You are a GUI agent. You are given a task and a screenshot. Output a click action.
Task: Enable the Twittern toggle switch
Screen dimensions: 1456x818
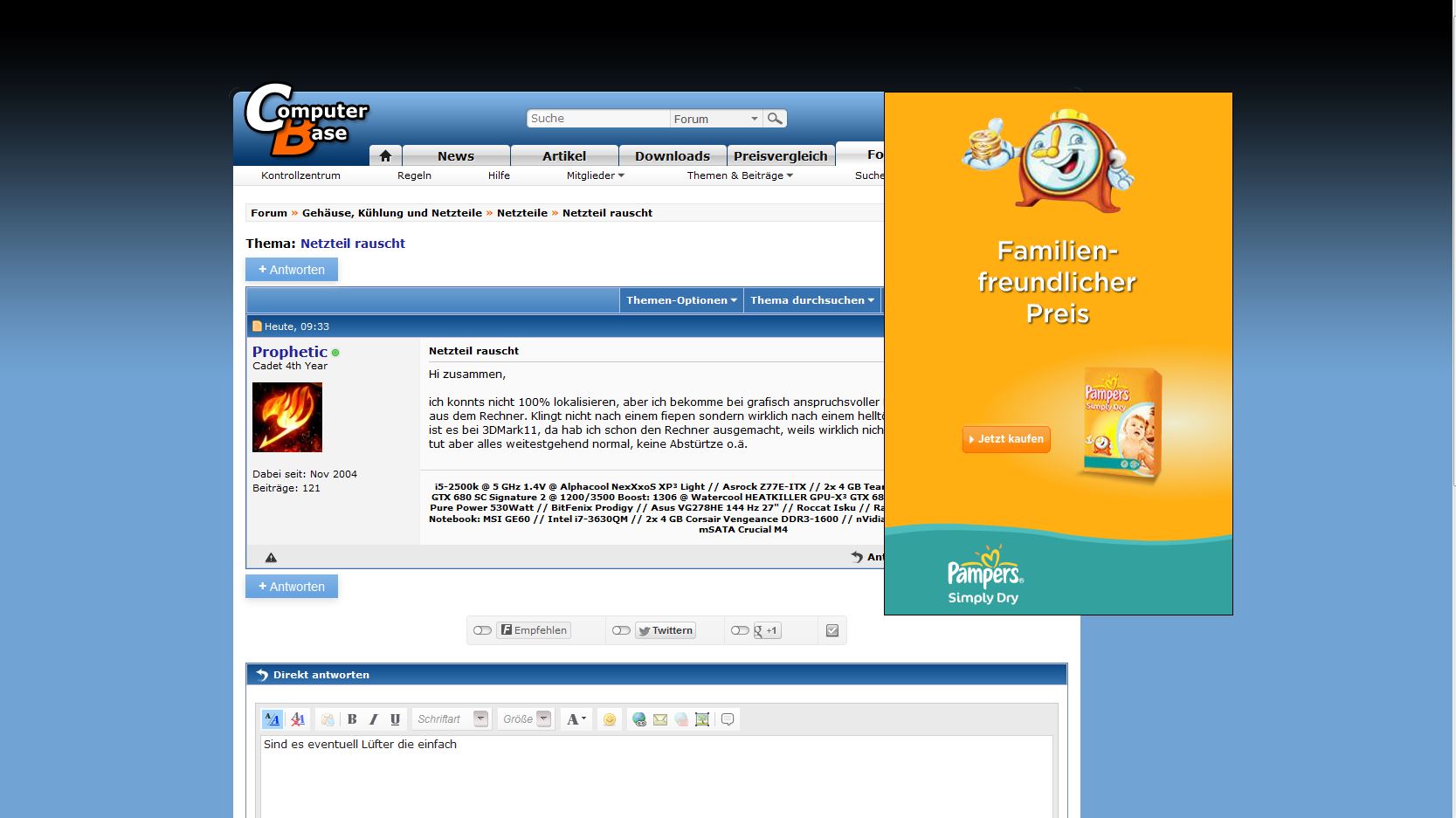(621, 630)
